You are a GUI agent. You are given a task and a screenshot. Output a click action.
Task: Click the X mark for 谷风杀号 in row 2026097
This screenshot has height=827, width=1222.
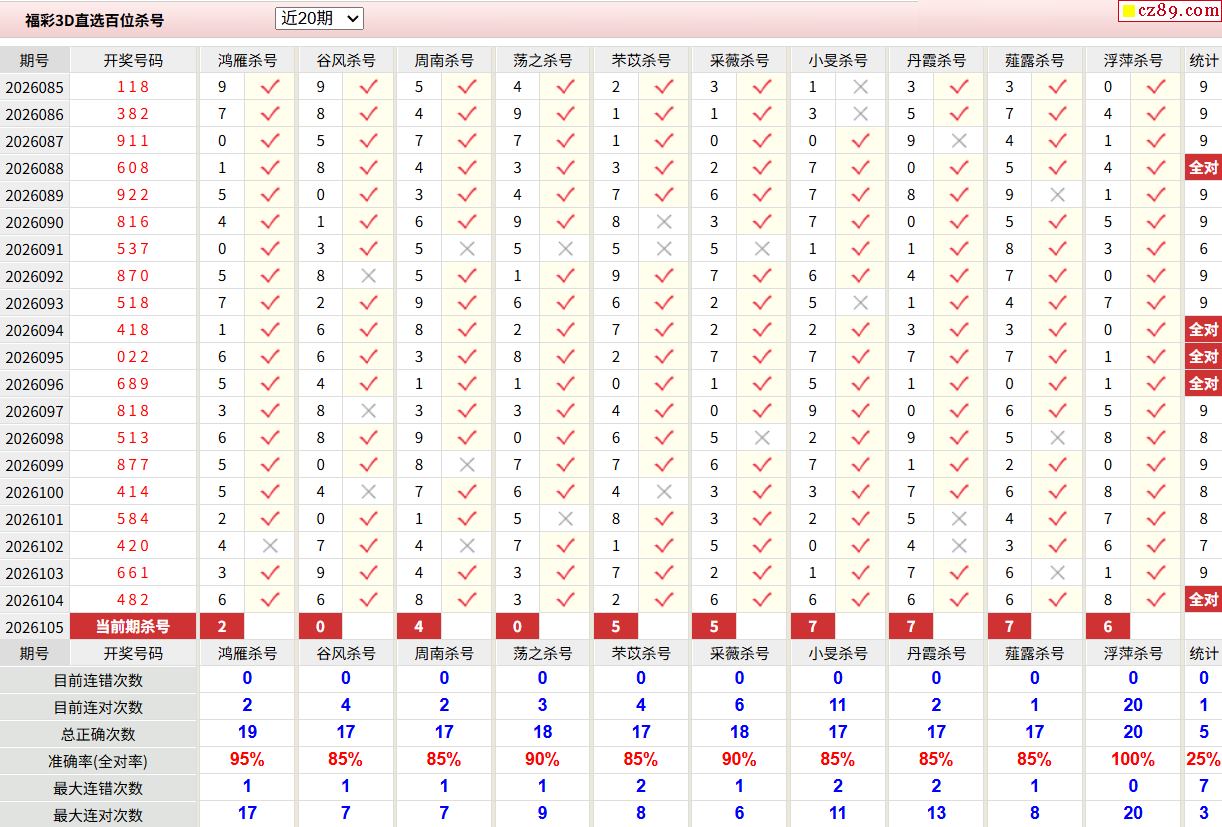tap(368, 411)
